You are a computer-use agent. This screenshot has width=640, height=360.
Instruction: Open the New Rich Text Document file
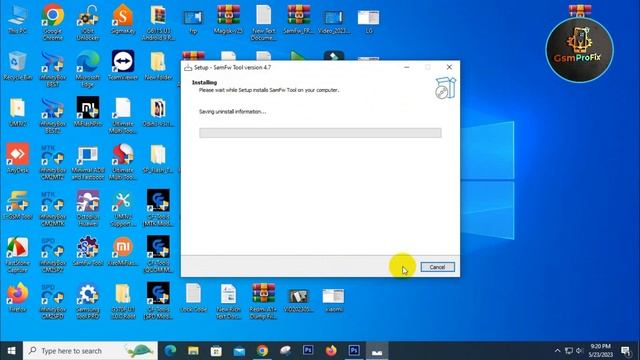pyautogui.click(x=228, y=301)
